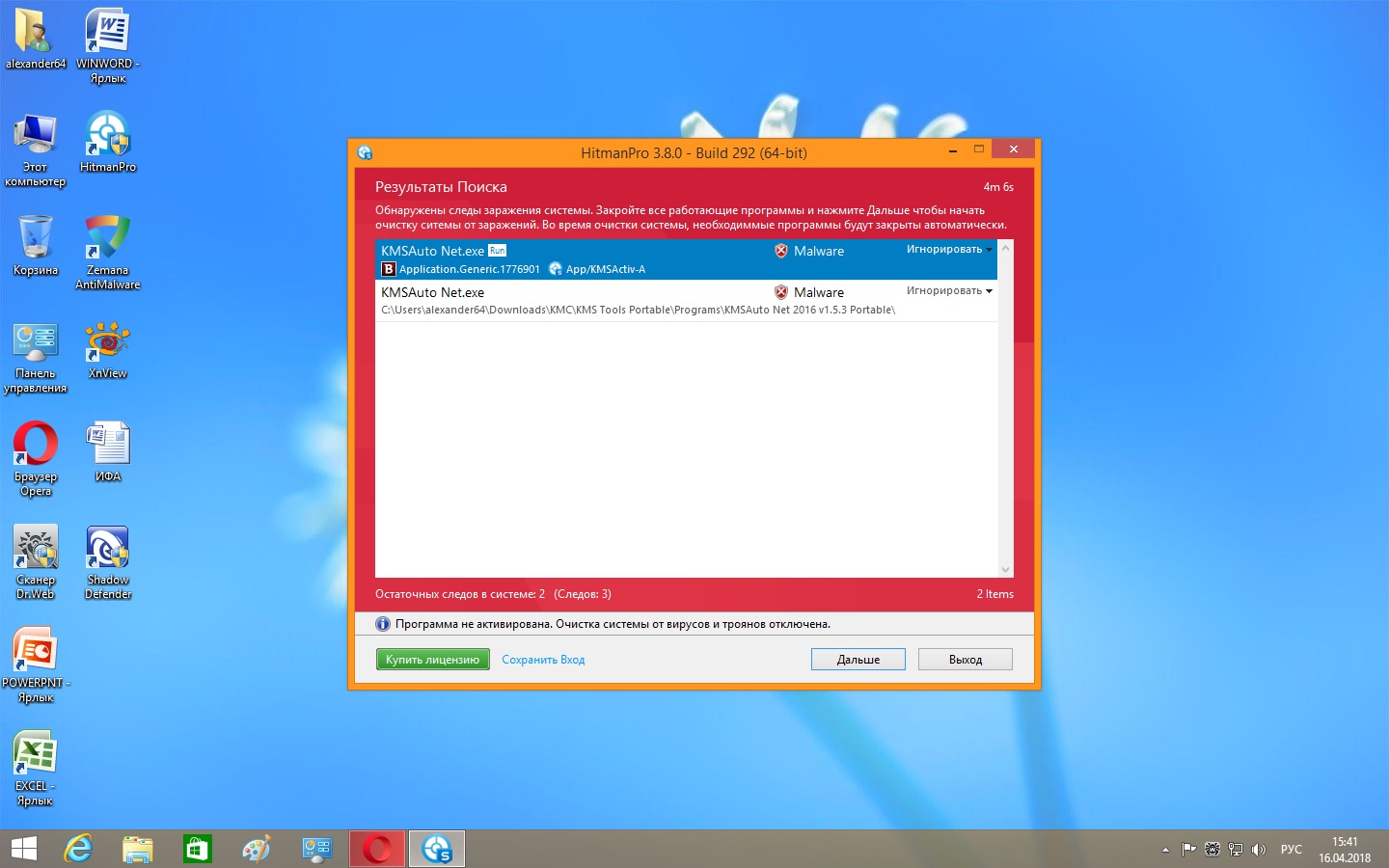
Task: Open the Панель управления desktop icon
Action: (36, 357)
